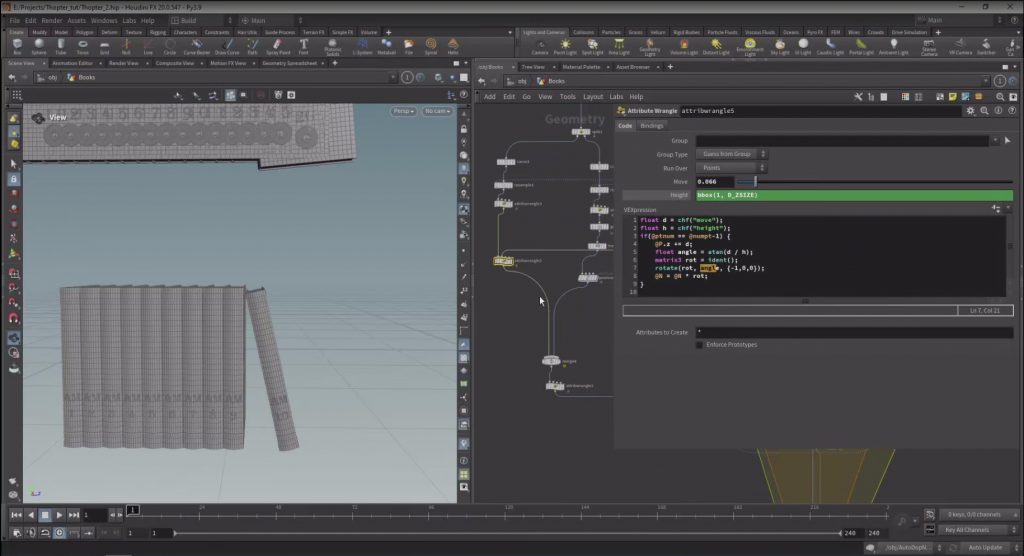This screenshot has width=1024, height=556.
Task: Open the Particles shelf tab
Action: (x=611, y=32)
